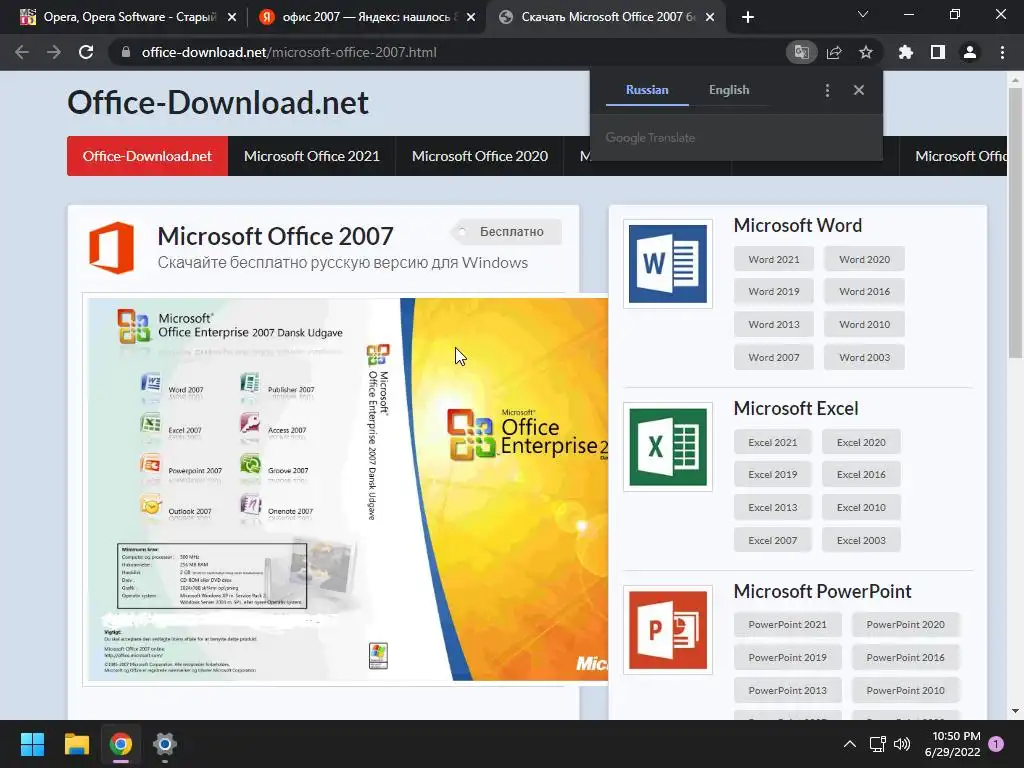Switch to the Yandex офис 2007 tab
The image size is (1024, 768).
[366, 17]
